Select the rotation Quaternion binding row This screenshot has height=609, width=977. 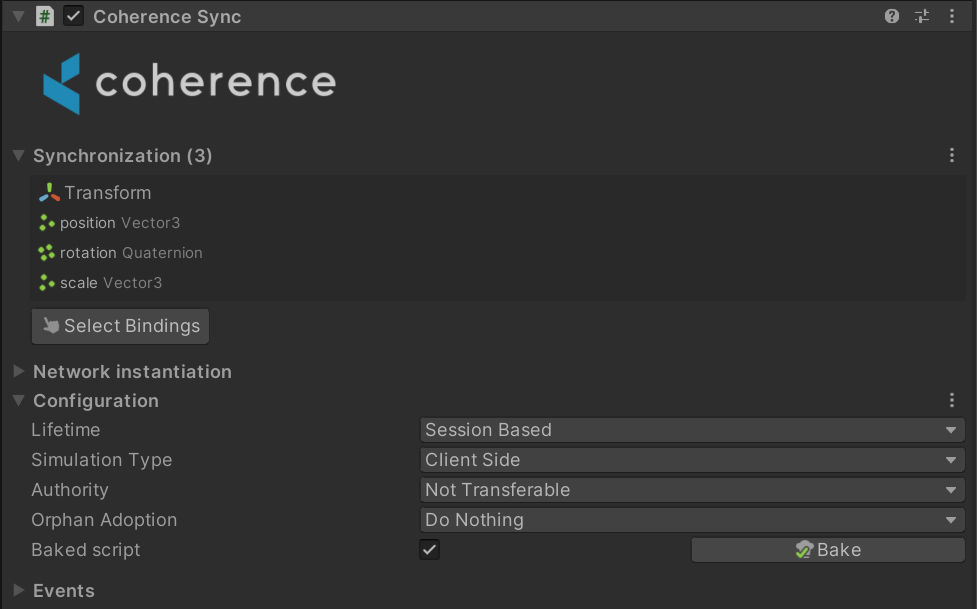point(498,252)
